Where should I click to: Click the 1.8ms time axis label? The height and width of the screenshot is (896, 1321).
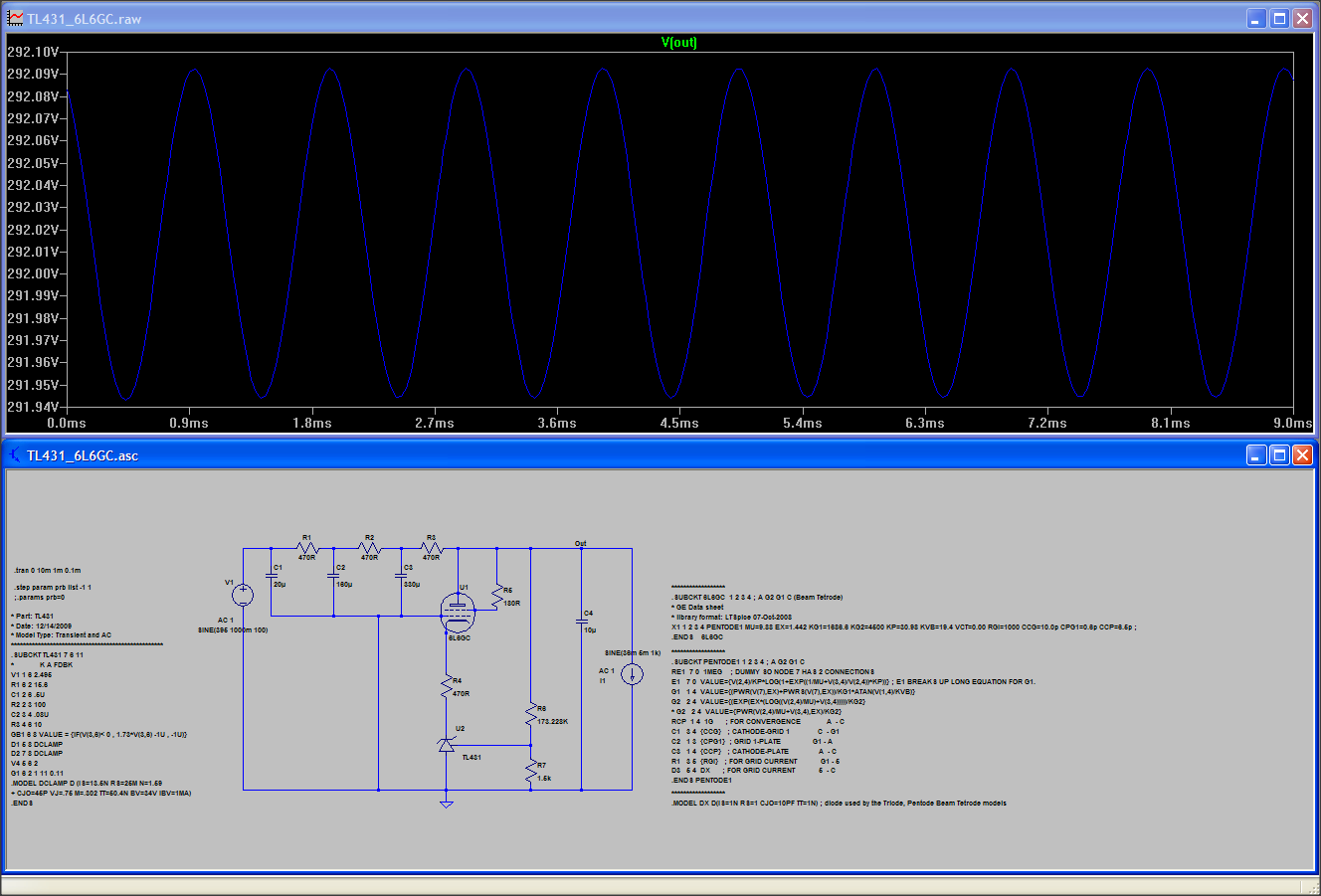[311, 423]
